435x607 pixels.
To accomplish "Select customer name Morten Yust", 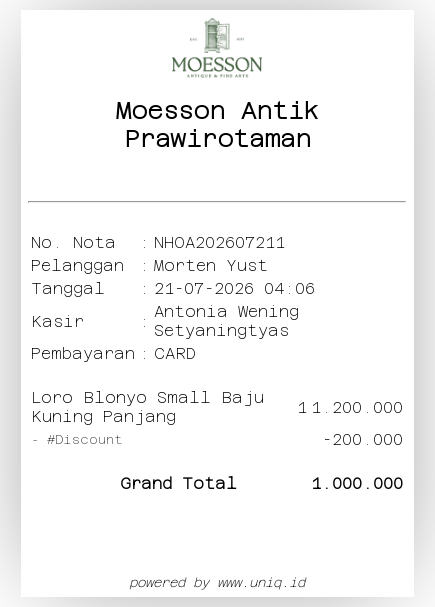I will click(210, 266).
